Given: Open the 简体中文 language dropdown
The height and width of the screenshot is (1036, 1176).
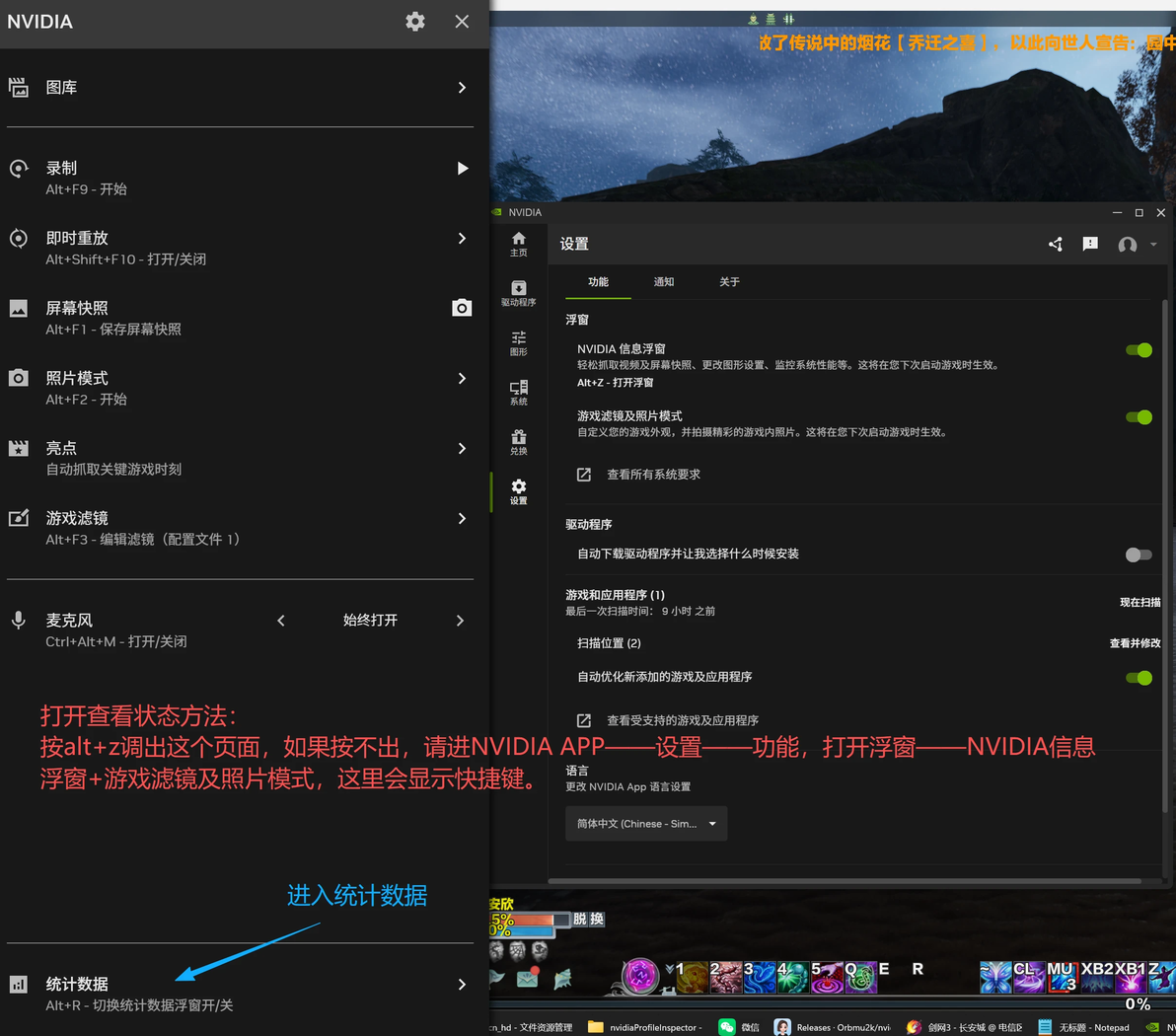Looking at the screenshot, I should click(646, 824).
